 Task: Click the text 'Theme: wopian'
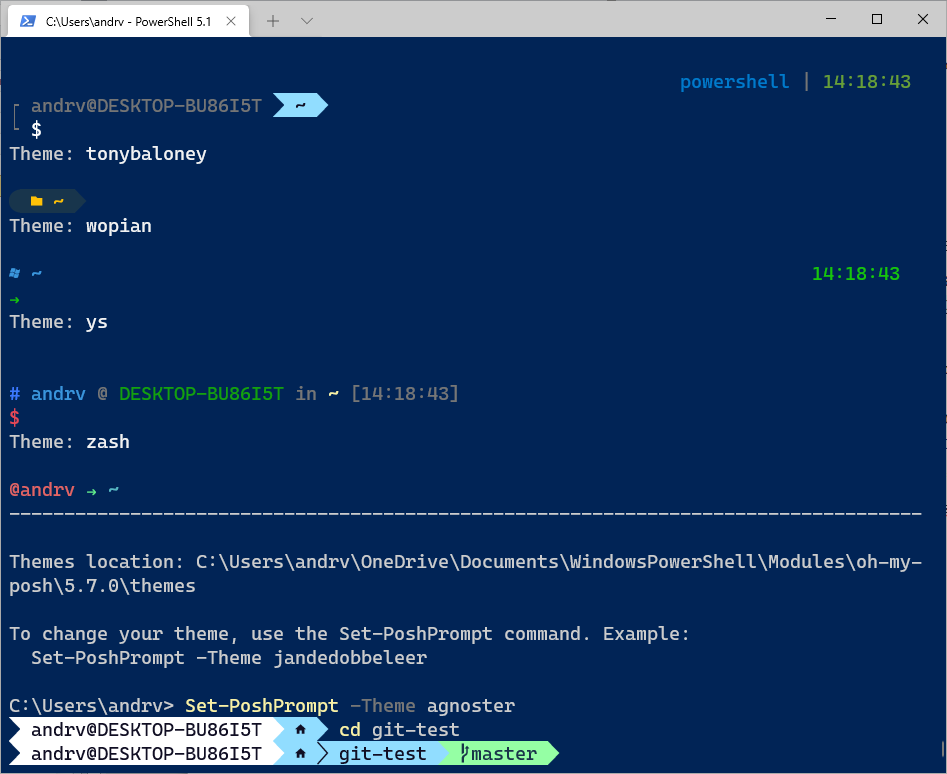[x=80, y=226]
